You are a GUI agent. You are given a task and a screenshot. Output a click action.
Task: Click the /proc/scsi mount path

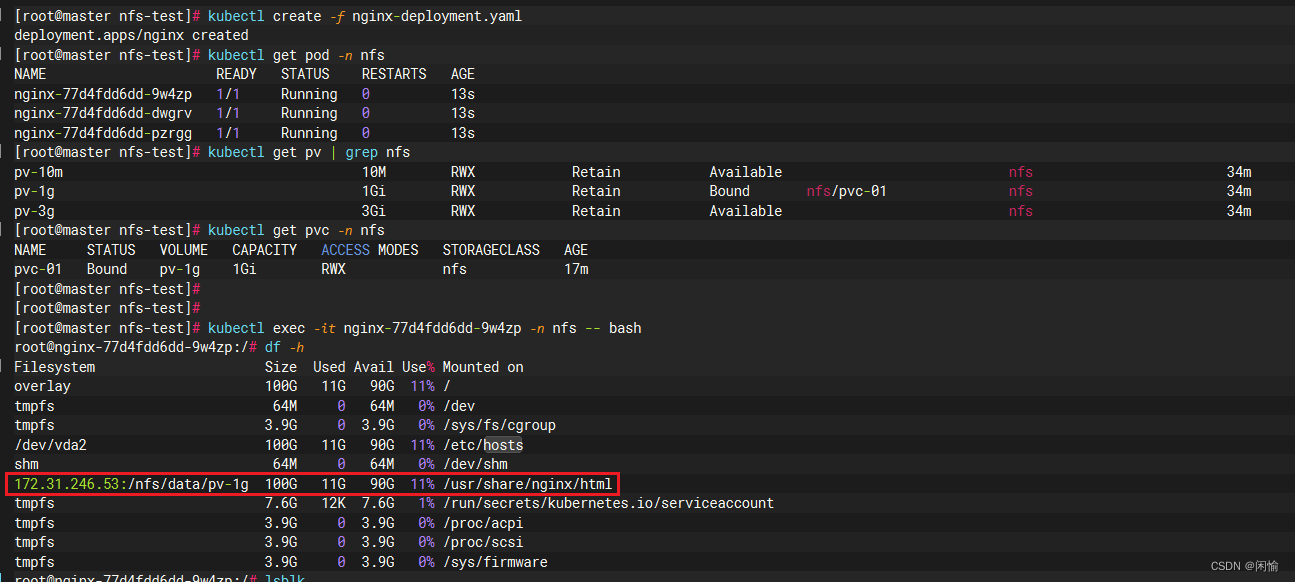(x=483, y=542)
